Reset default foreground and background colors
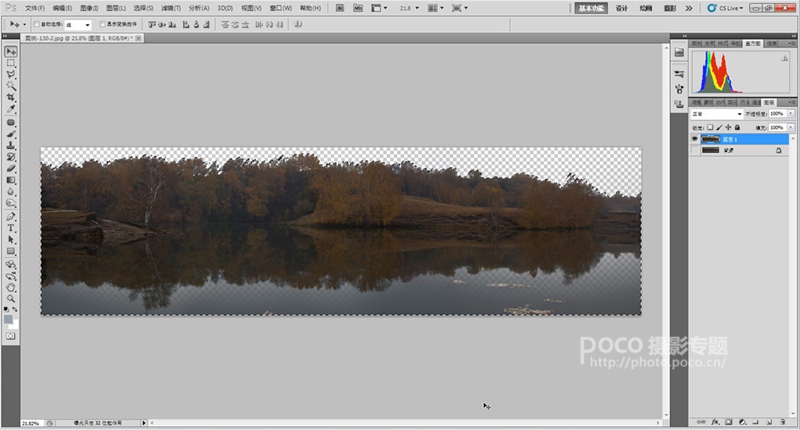This screenshot has height=430, width=800. pyautogui.click(x=6, y=309)
